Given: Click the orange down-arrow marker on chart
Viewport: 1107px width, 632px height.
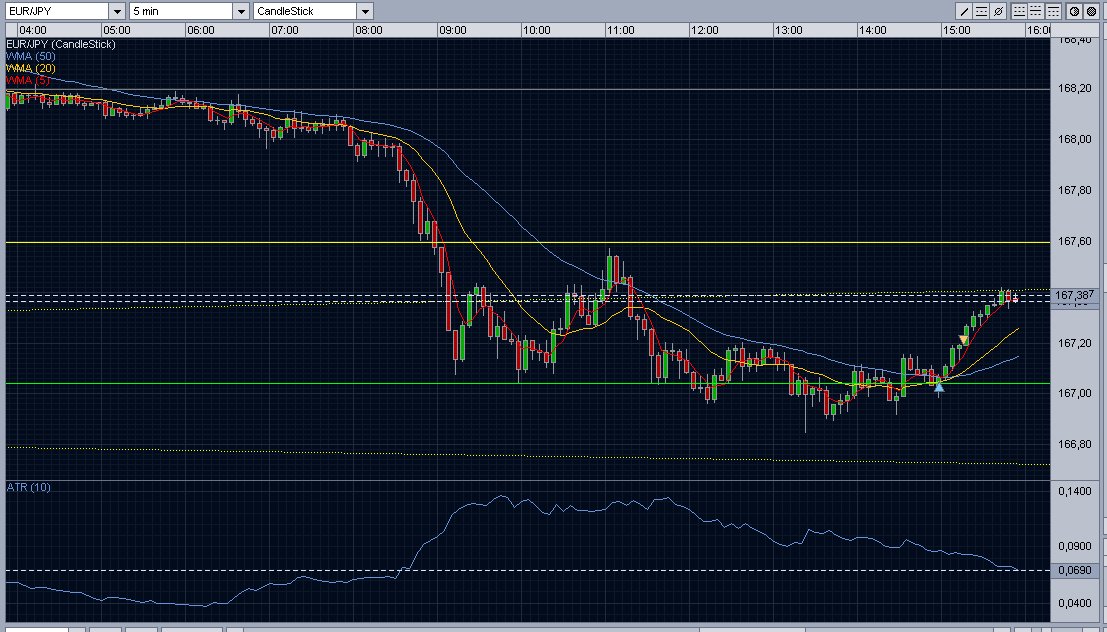Looking at the screenshot, I should (x=963, y=340).
